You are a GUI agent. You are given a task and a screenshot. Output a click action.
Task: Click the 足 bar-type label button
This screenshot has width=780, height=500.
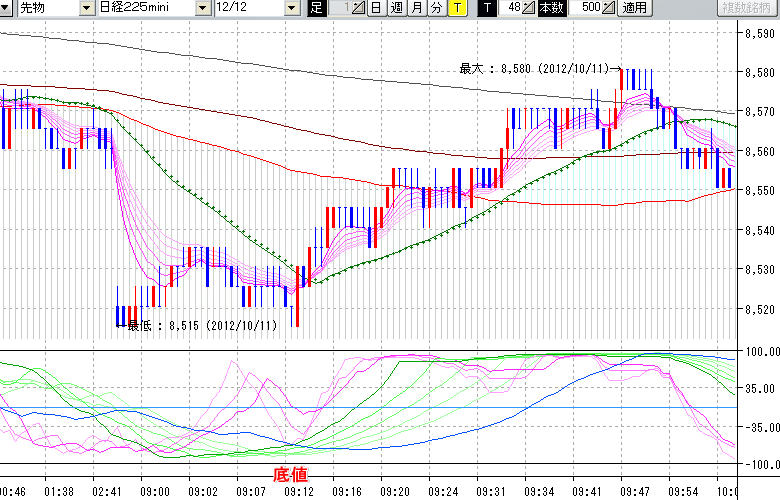click(316, 8)
